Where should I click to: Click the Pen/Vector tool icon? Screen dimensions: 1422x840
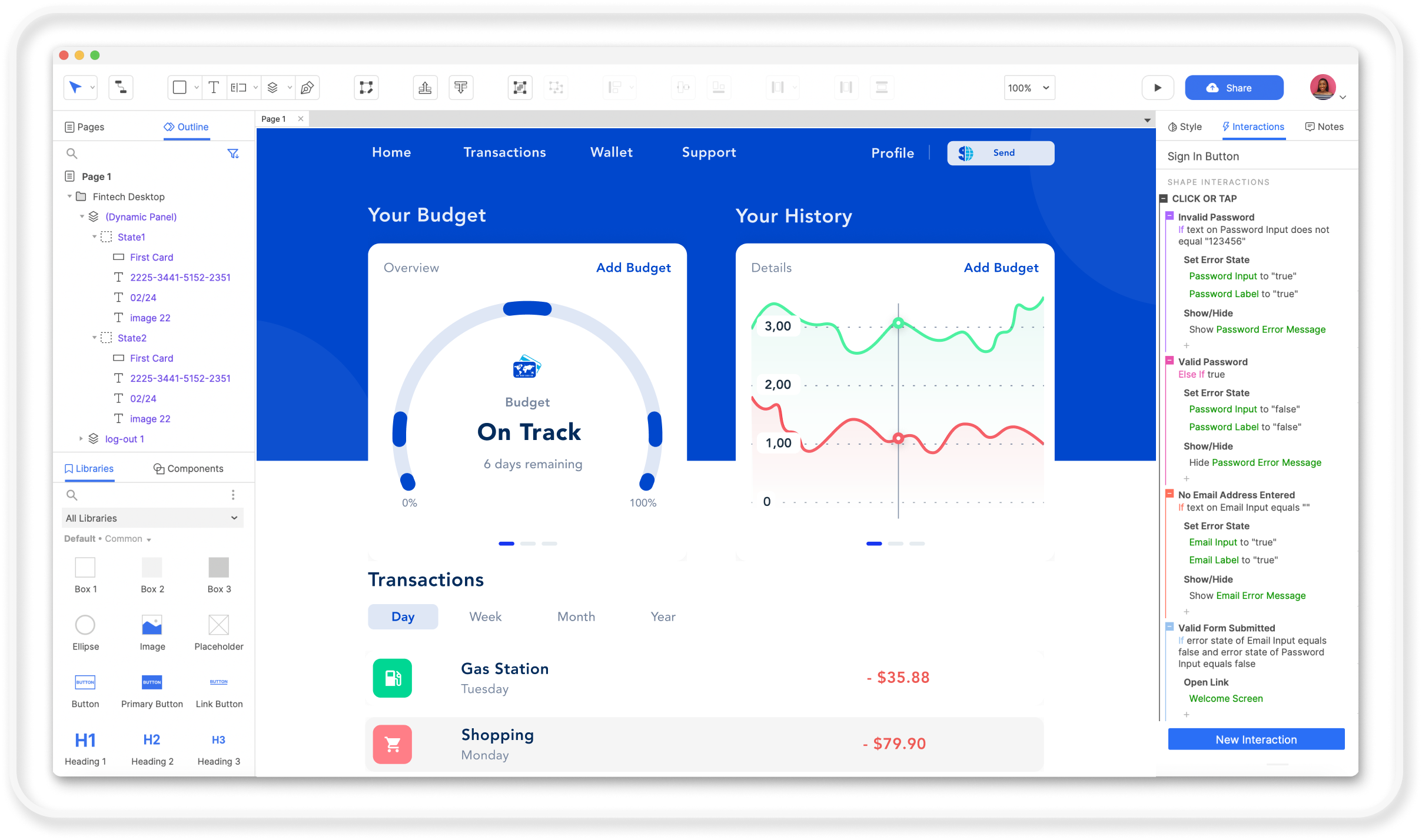coord(310,88)
